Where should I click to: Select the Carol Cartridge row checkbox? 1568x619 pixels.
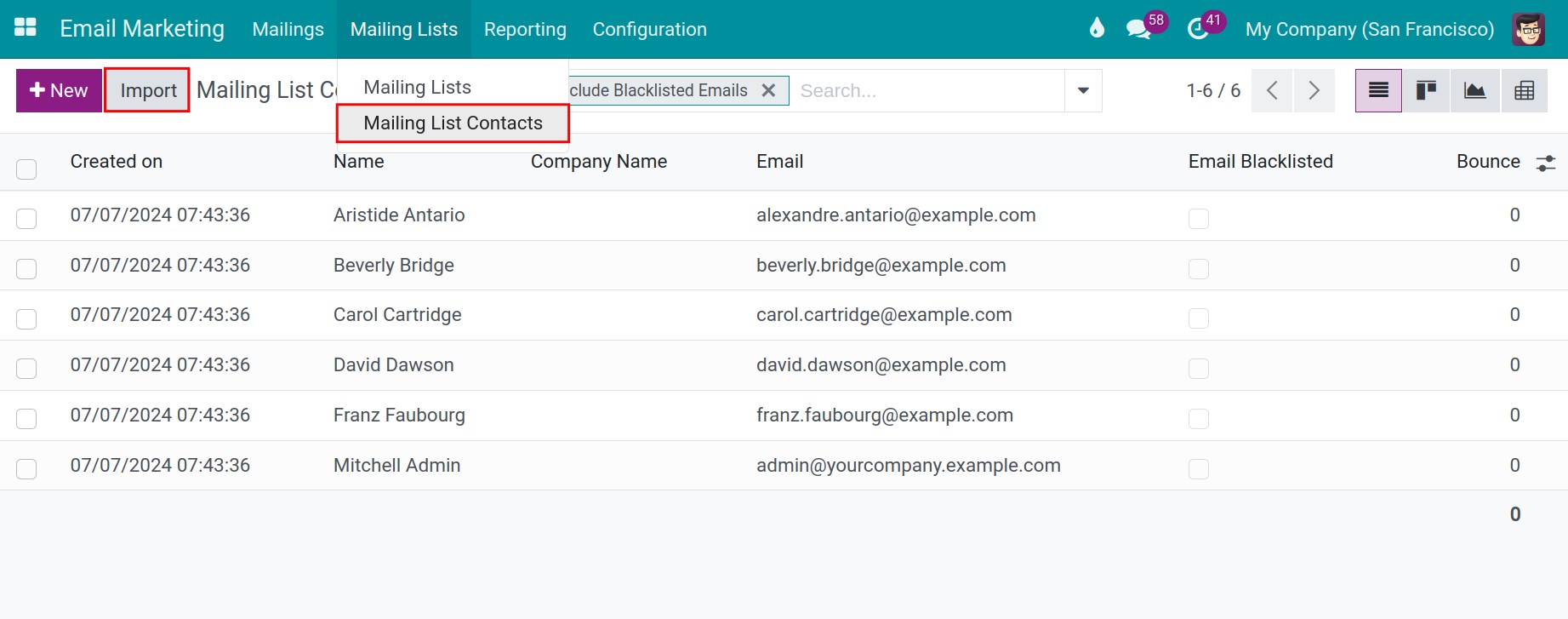pos(26,318)
